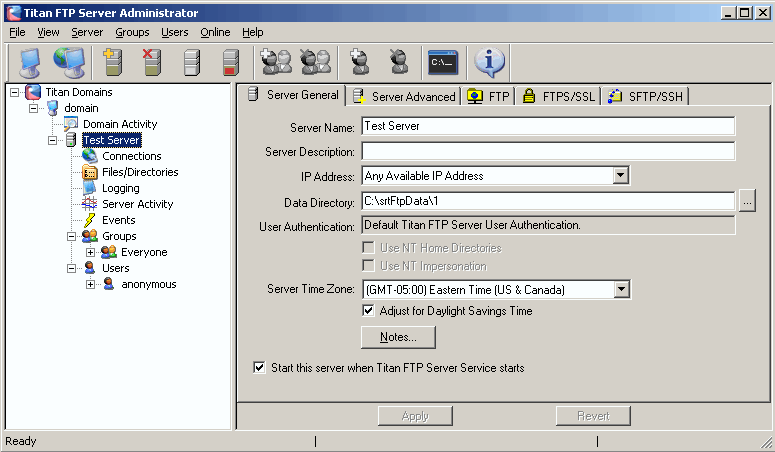Open the Groups menu
This screenshot has width=775, height=452.
(x=132, y=32)
